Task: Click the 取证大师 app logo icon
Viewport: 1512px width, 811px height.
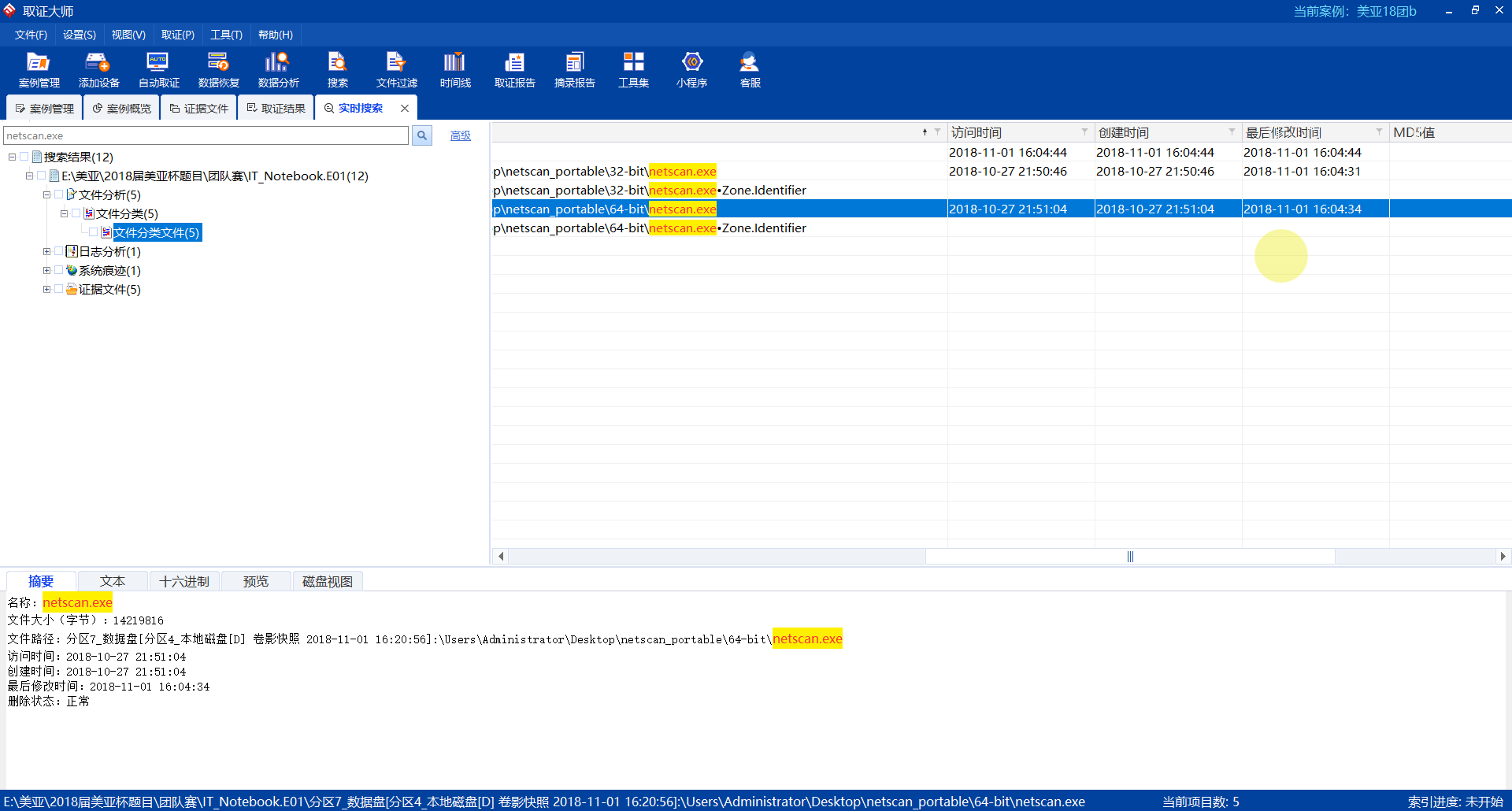Action: tap(9, 10)
